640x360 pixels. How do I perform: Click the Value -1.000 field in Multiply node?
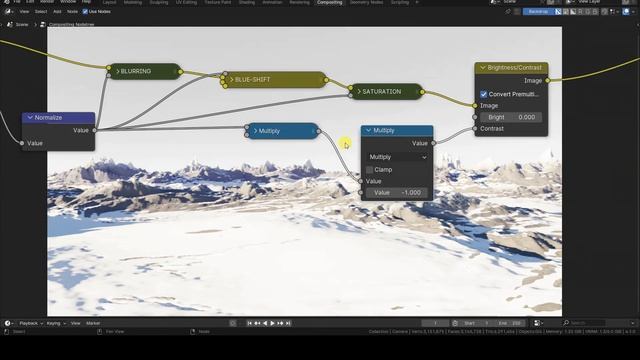point(397,193)
